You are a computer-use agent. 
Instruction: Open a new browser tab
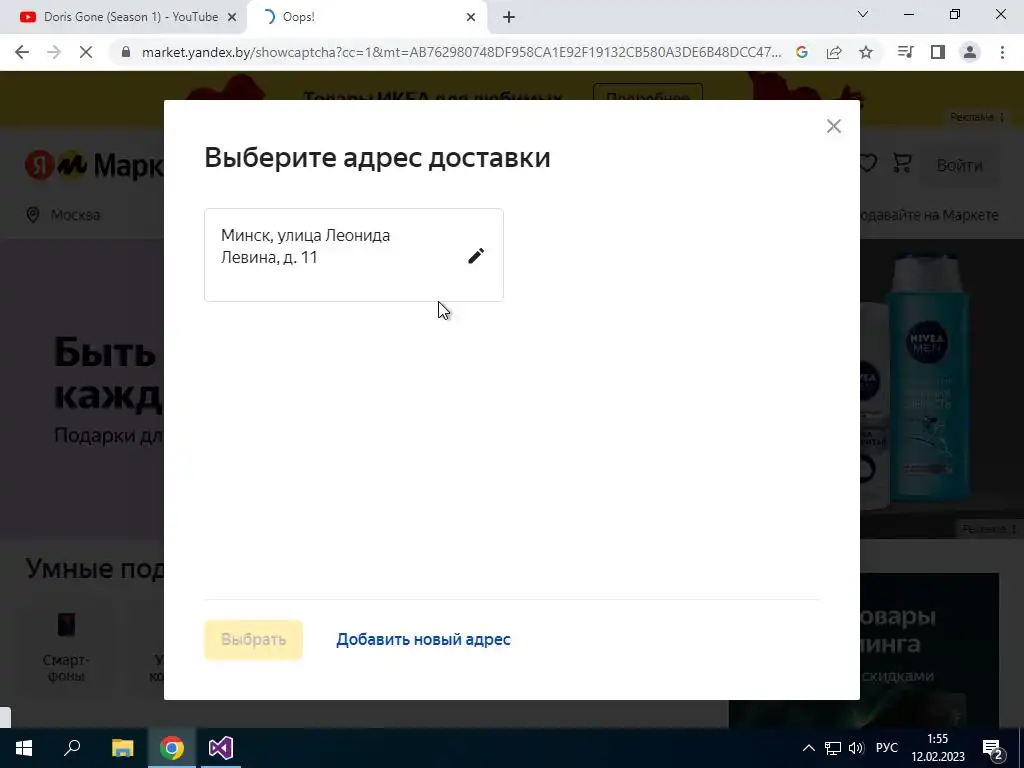coord(509,18)
